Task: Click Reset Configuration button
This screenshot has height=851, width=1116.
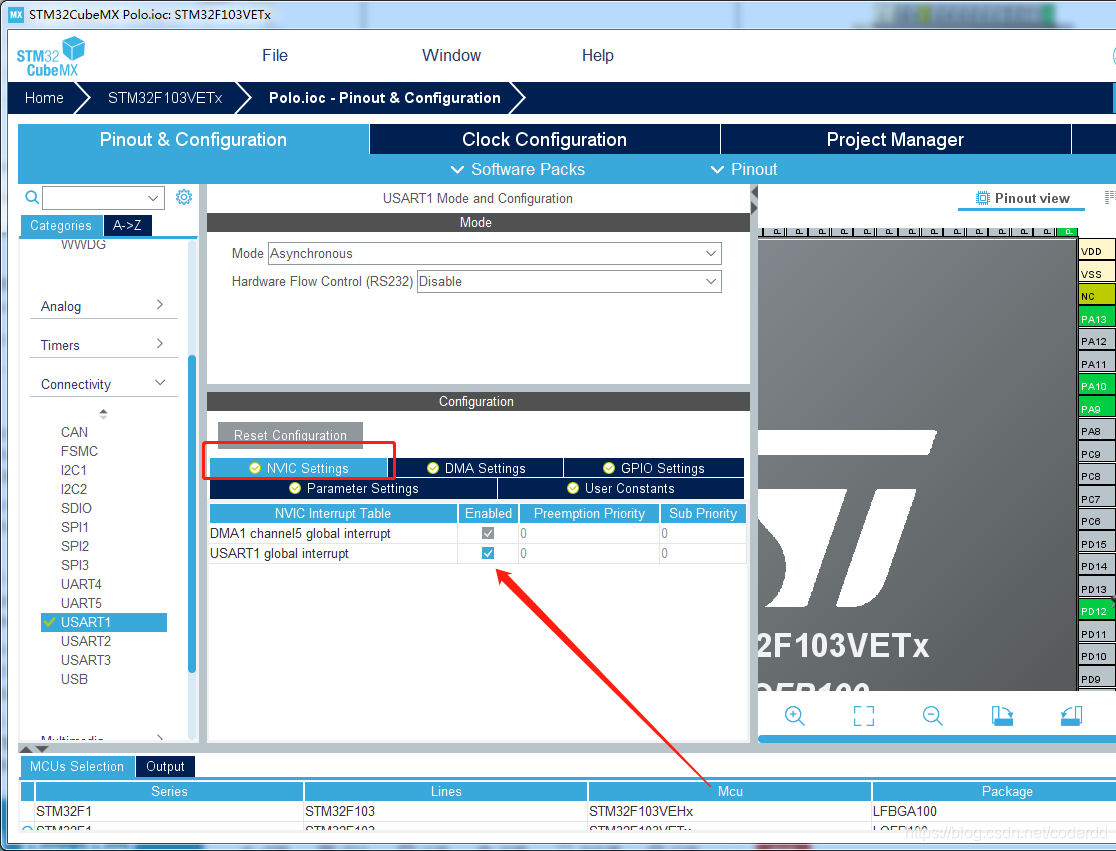Action: tap(290, 435)
